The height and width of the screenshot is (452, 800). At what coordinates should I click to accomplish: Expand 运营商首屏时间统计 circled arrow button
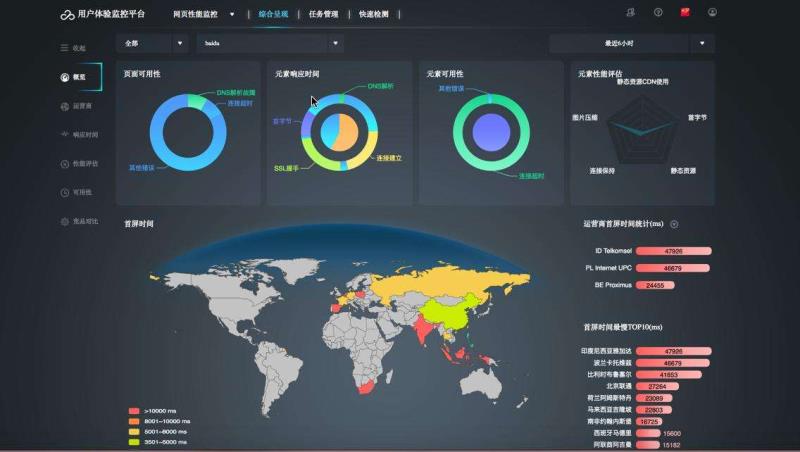[674, 224]
